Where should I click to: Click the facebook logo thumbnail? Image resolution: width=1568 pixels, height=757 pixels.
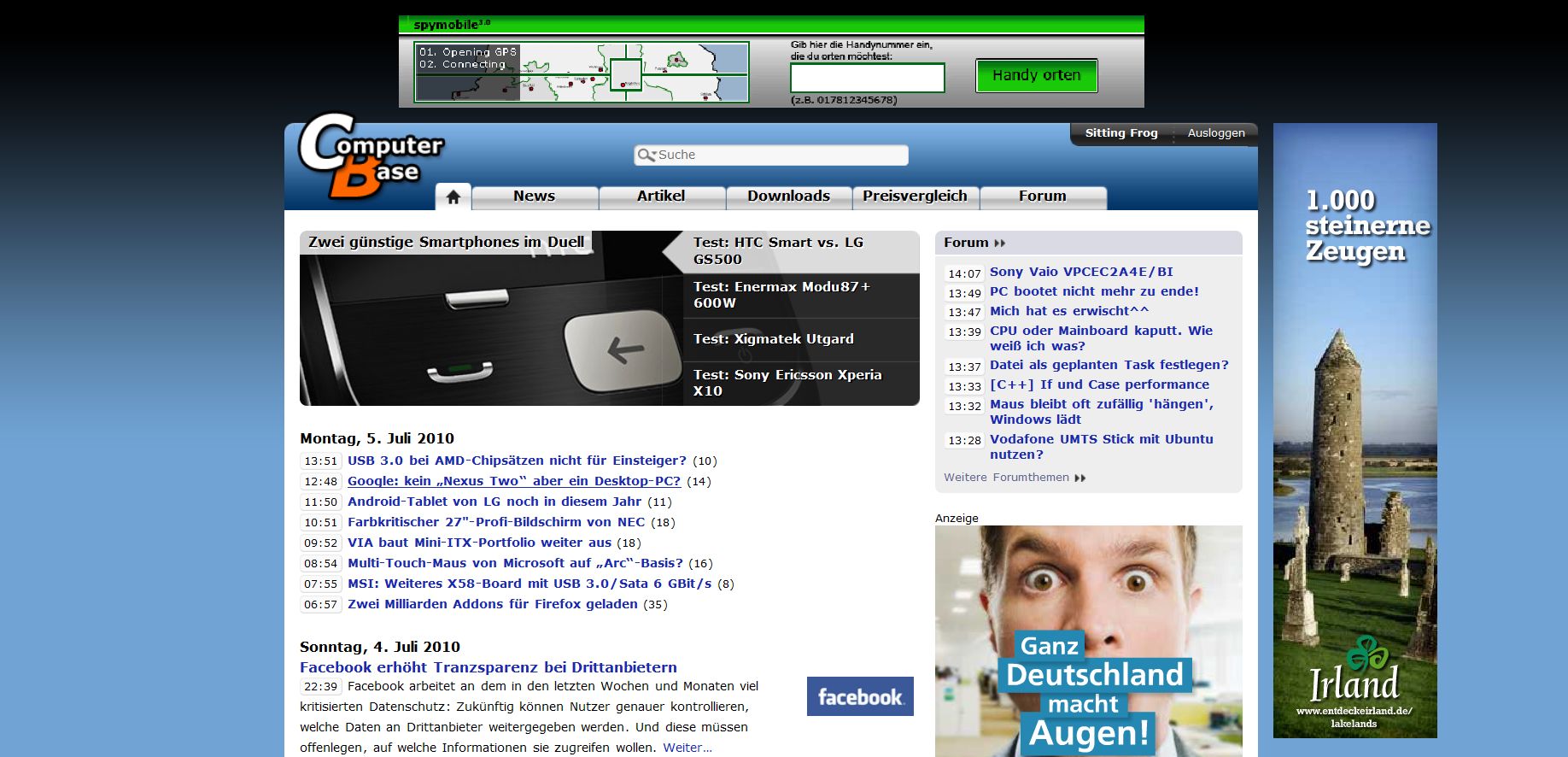(x=860, y=696)
